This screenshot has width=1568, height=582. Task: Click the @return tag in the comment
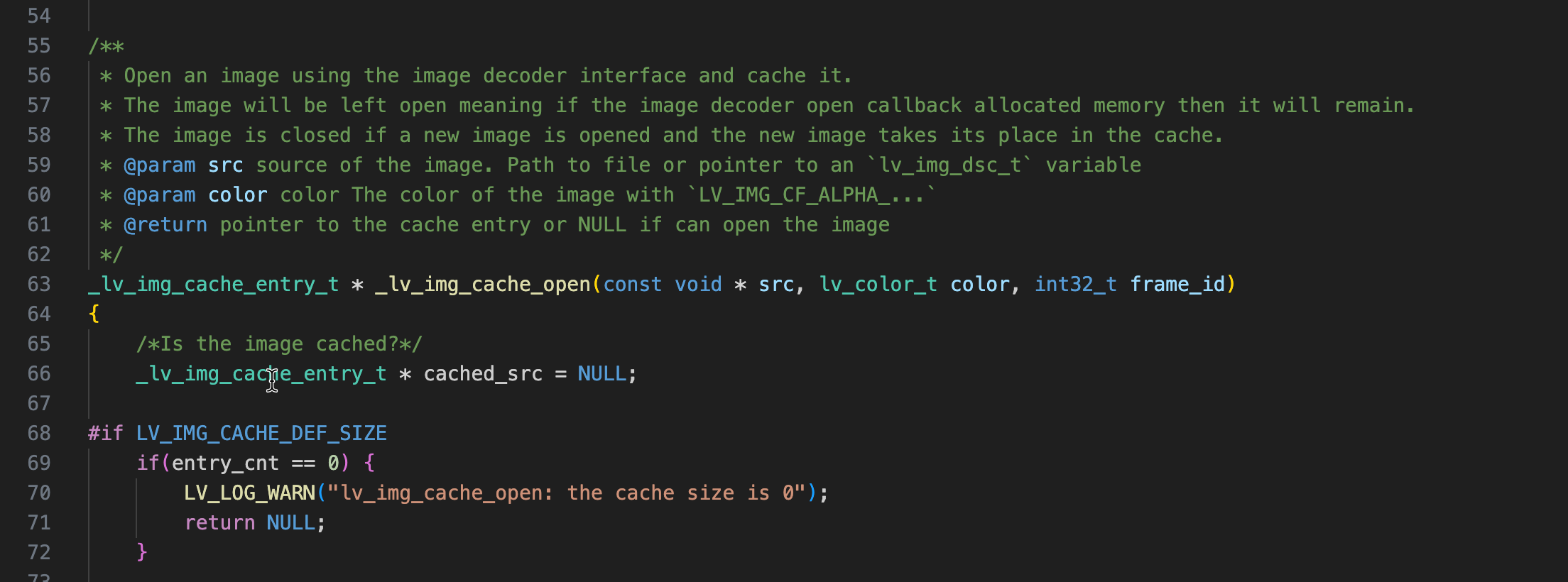click(x=165, y=225)
